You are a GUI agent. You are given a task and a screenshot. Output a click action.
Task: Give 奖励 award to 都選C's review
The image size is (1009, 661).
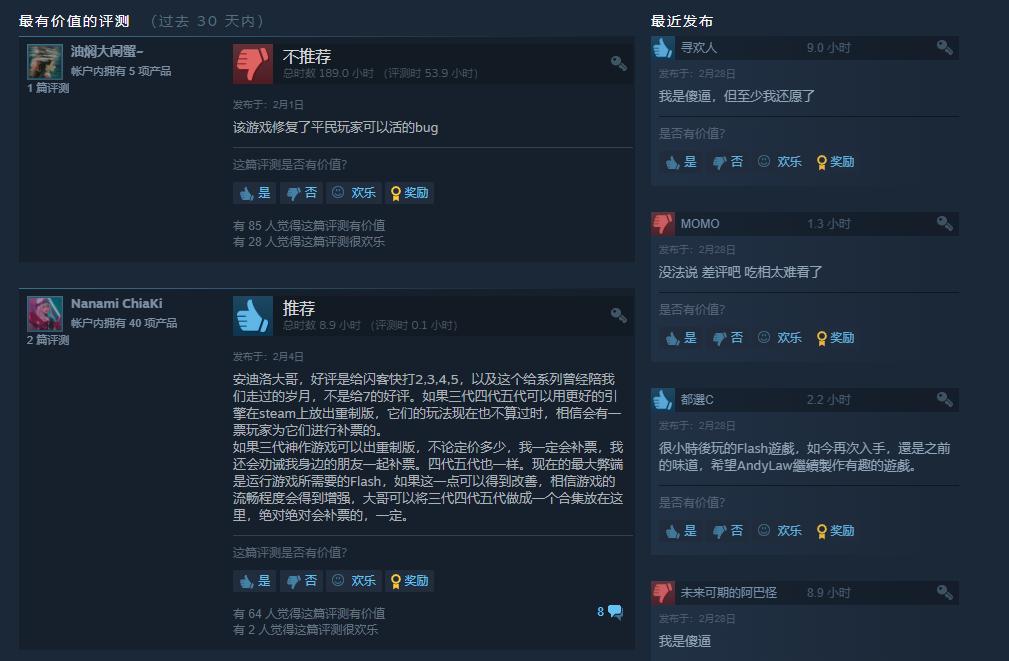pyautogui.click(x=835, y=531)
